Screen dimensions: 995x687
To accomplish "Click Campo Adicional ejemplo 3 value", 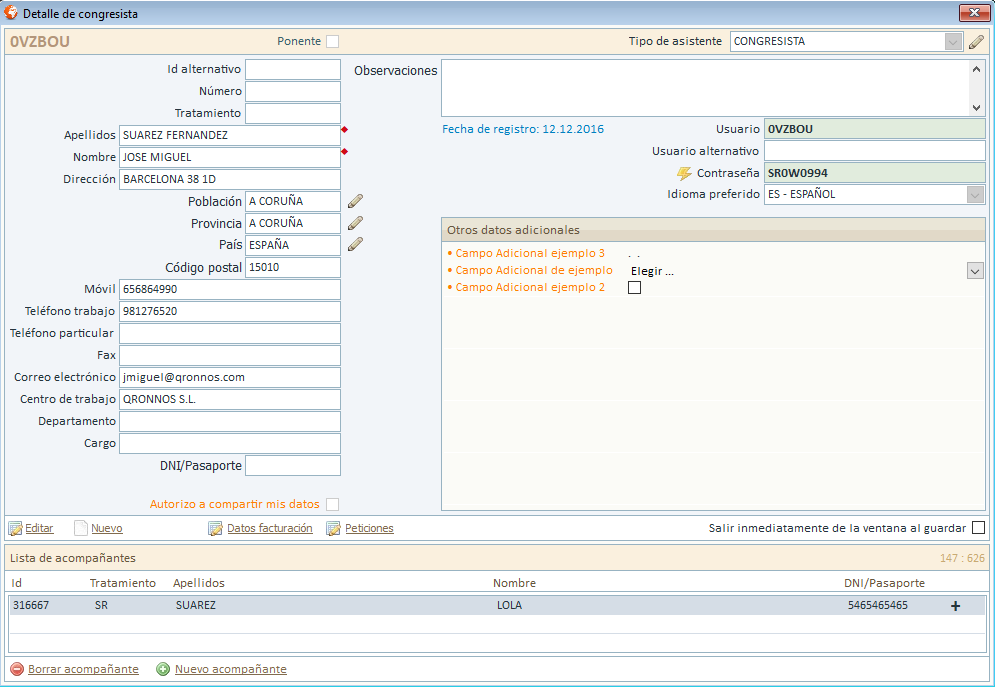I will 634,254.
